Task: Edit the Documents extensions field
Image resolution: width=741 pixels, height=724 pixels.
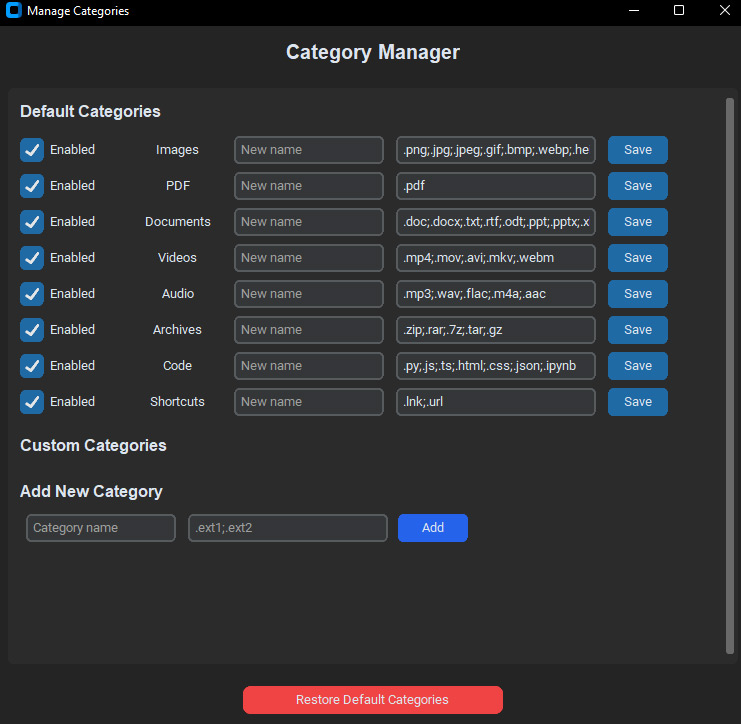Action: coord(496,222)
